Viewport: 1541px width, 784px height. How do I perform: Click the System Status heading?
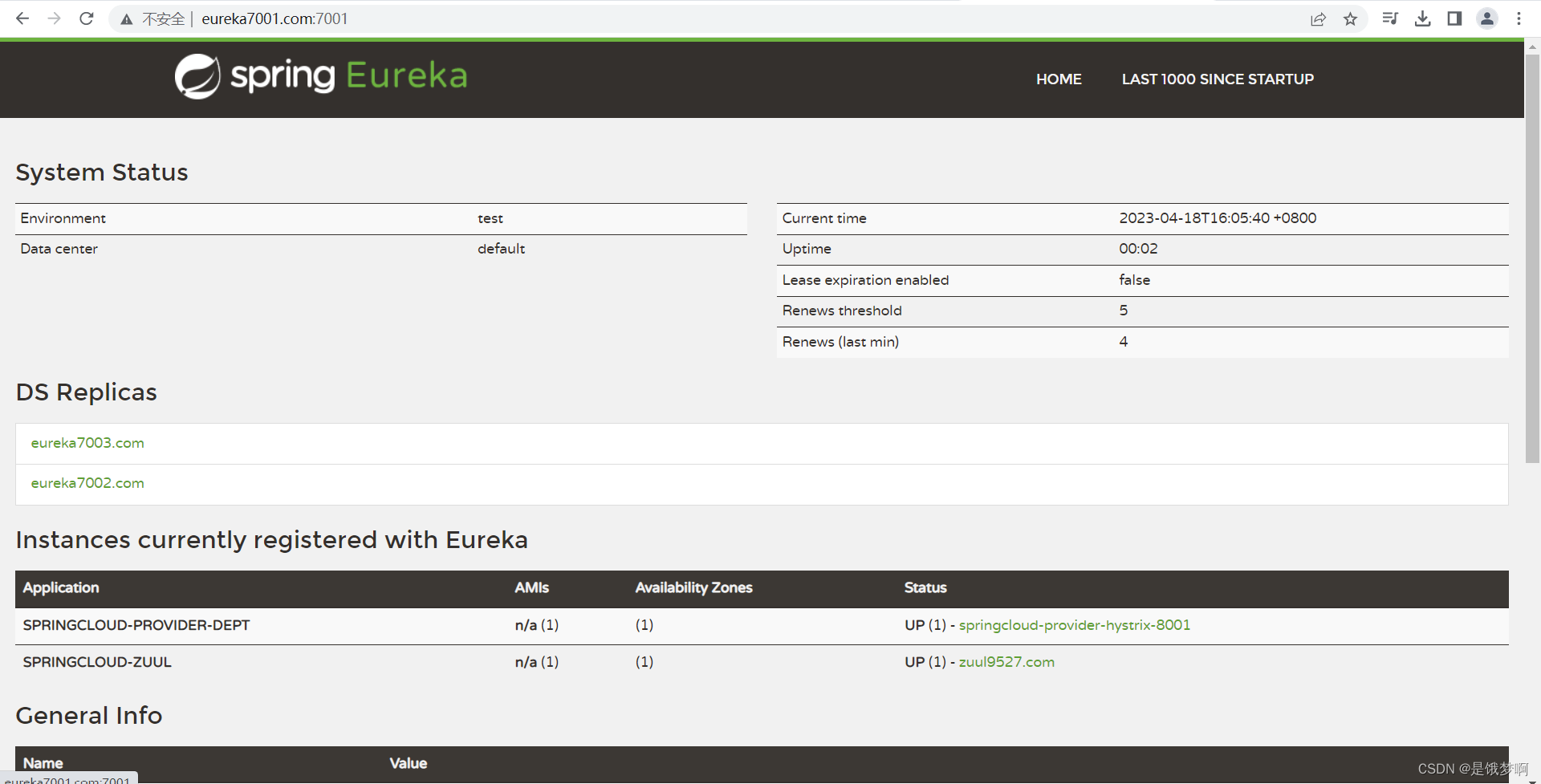[102, 173]
